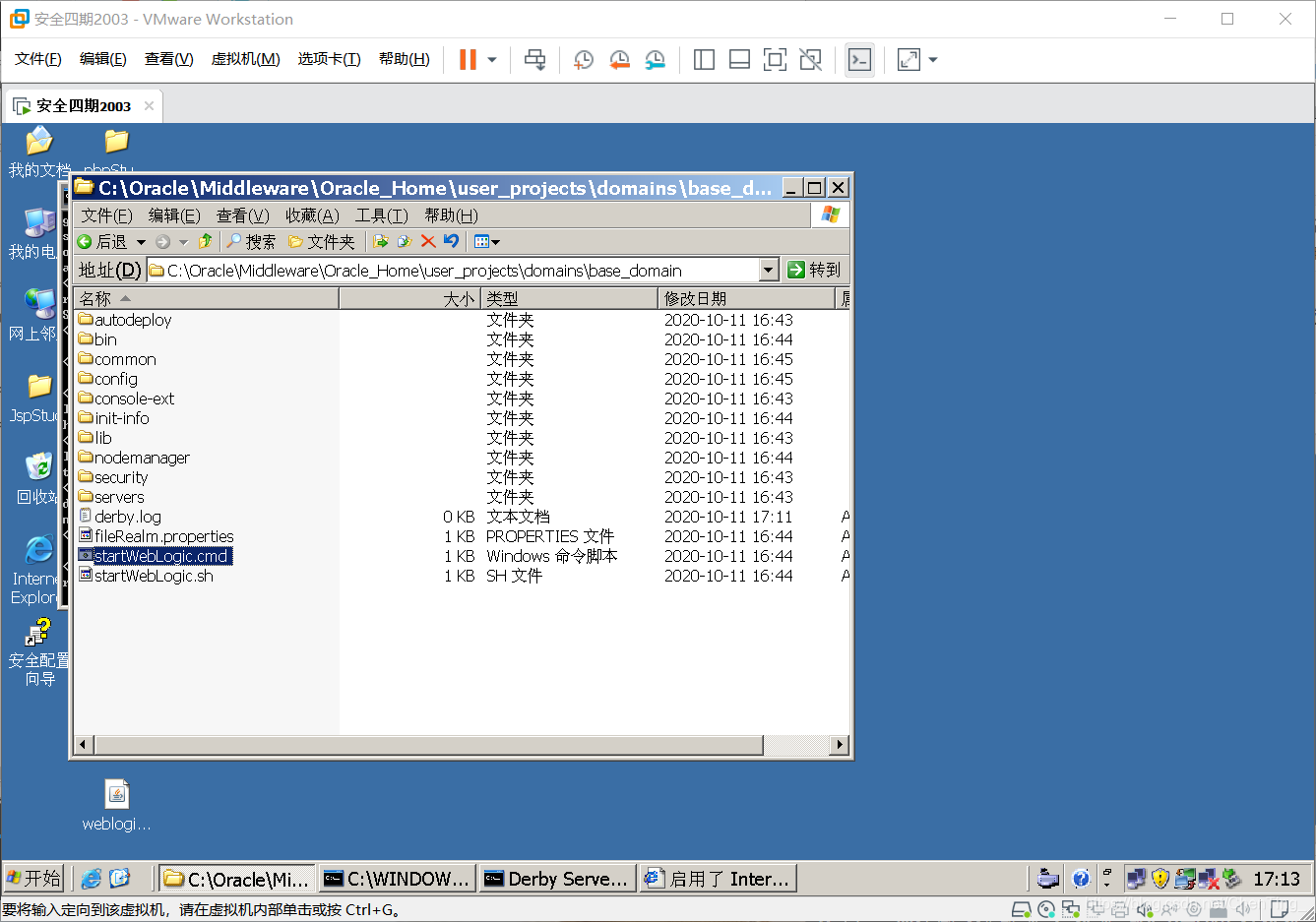Viewport: 1316px width, 922px height.
Task: Select the security folder
Action: 113,477
